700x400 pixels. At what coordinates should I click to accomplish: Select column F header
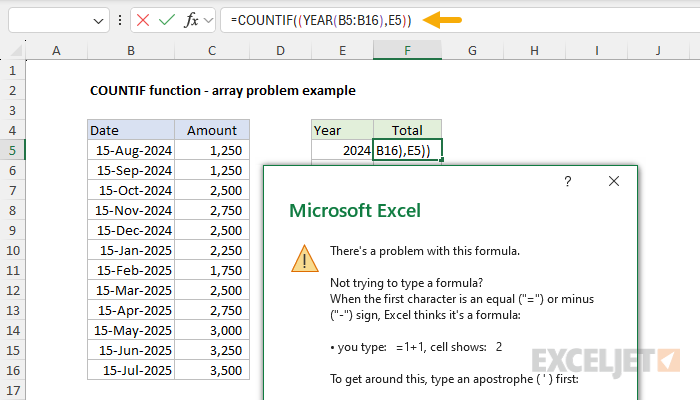(408, 50)
